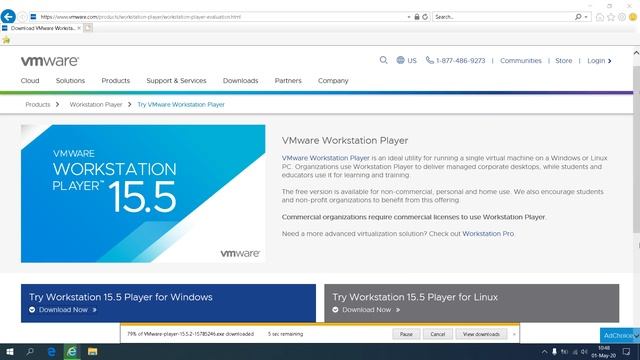
Task: Click the Try Workstation 15.5 Player for Linux heading
Action: click(x=415, y=297)
